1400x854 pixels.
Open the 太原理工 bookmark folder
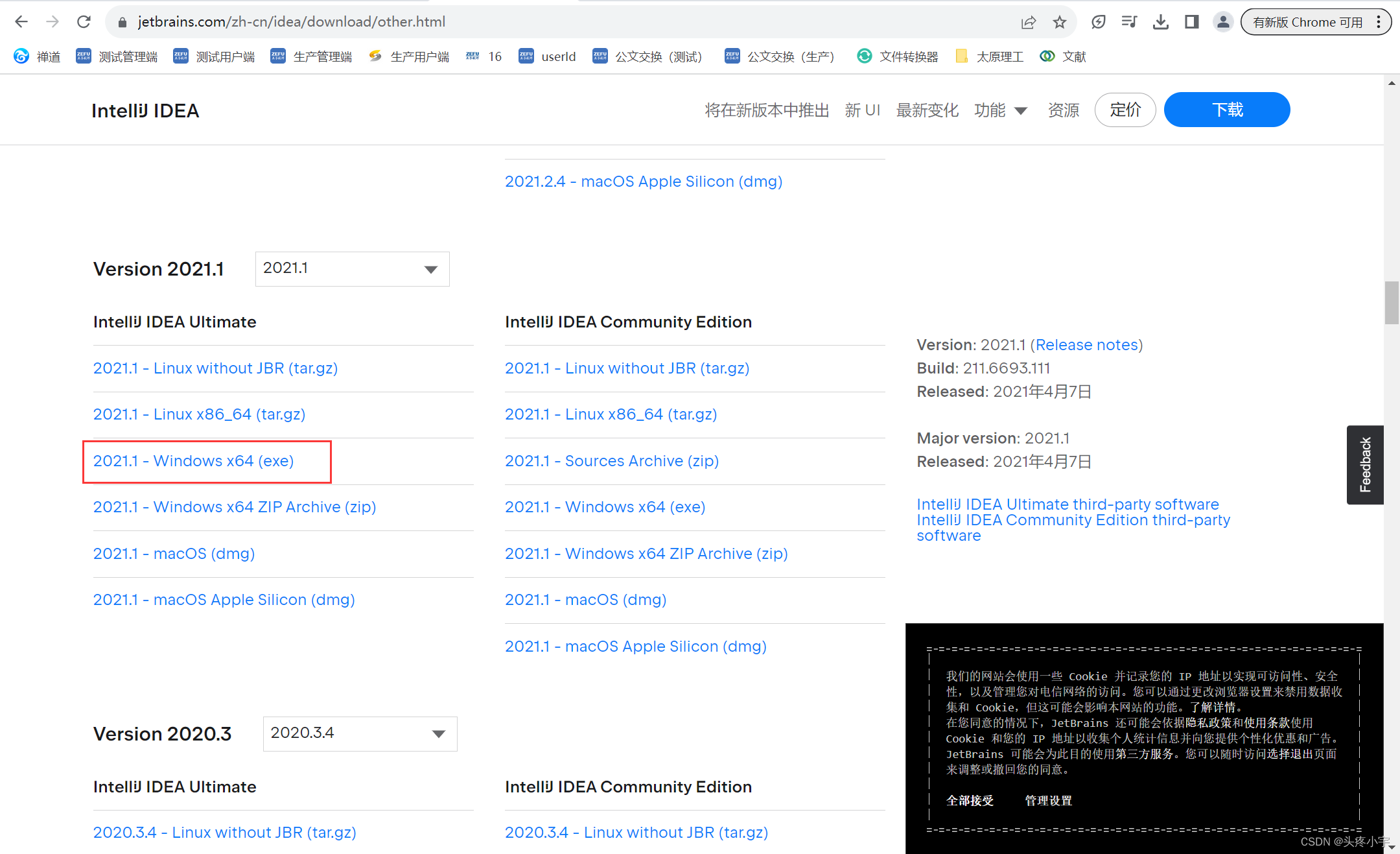(990, 56)
